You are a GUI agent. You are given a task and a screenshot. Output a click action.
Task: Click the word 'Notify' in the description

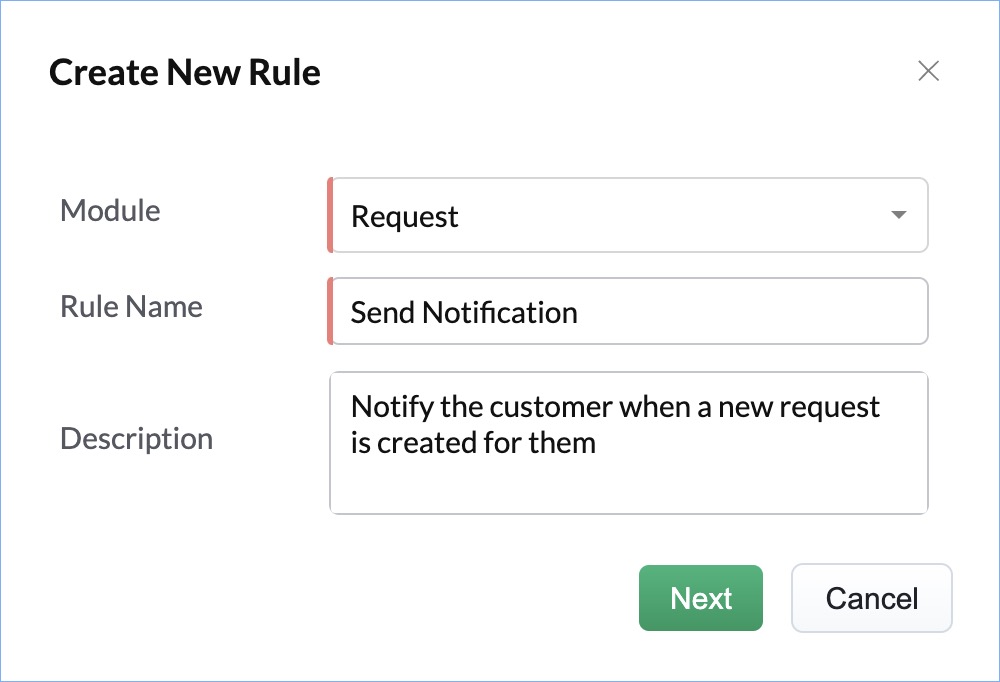385,408
